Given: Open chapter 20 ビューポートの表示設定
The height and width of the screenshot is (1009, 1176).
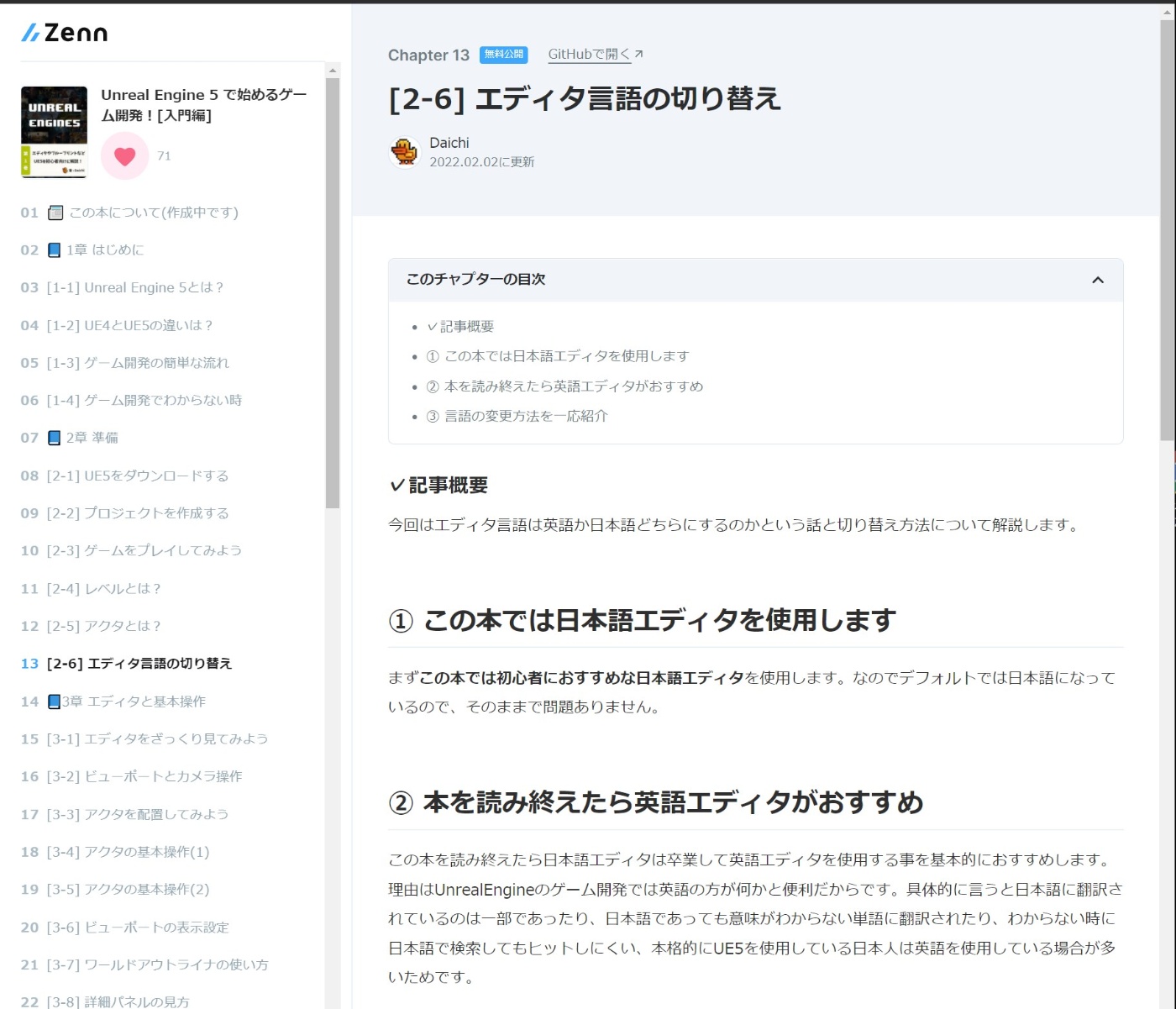Looking at the screenshot, I should click(x=124, y=927).
